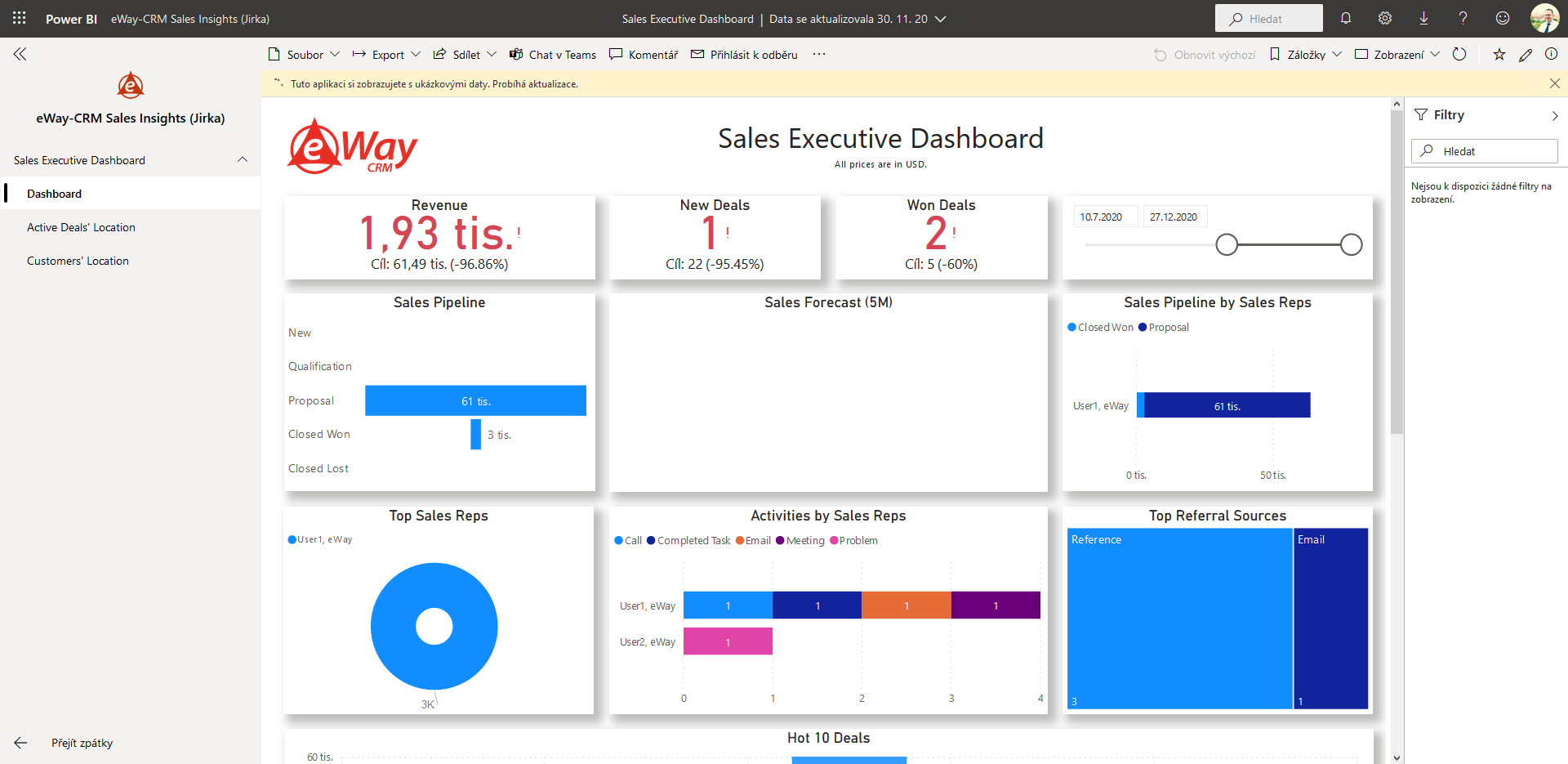Viewport: 1568px width, 764px height.
Task: Click the Filtry pane search field
Action: 1485,151
